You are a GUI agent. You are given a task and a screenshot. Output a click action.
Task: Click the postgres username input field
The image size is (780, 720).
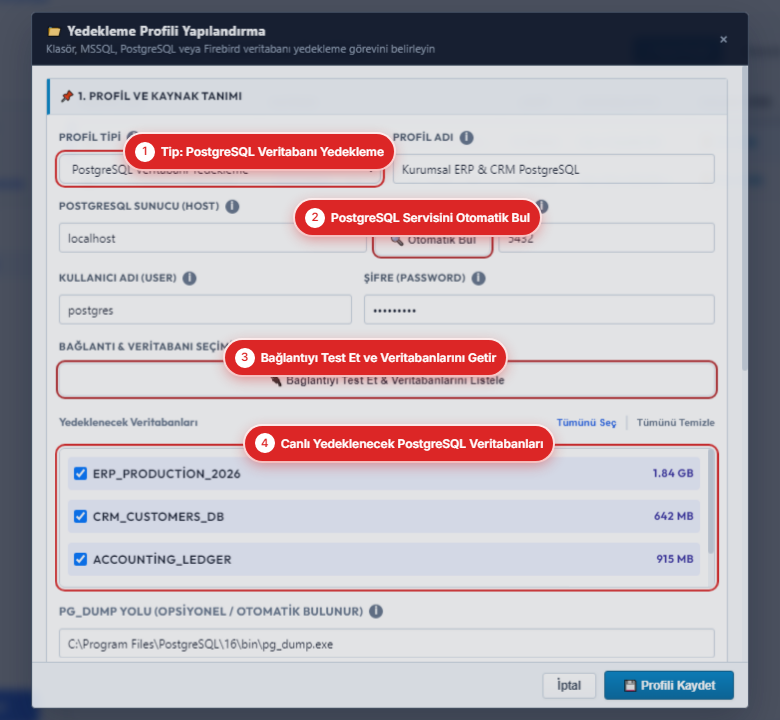click(x=205, y=310)
